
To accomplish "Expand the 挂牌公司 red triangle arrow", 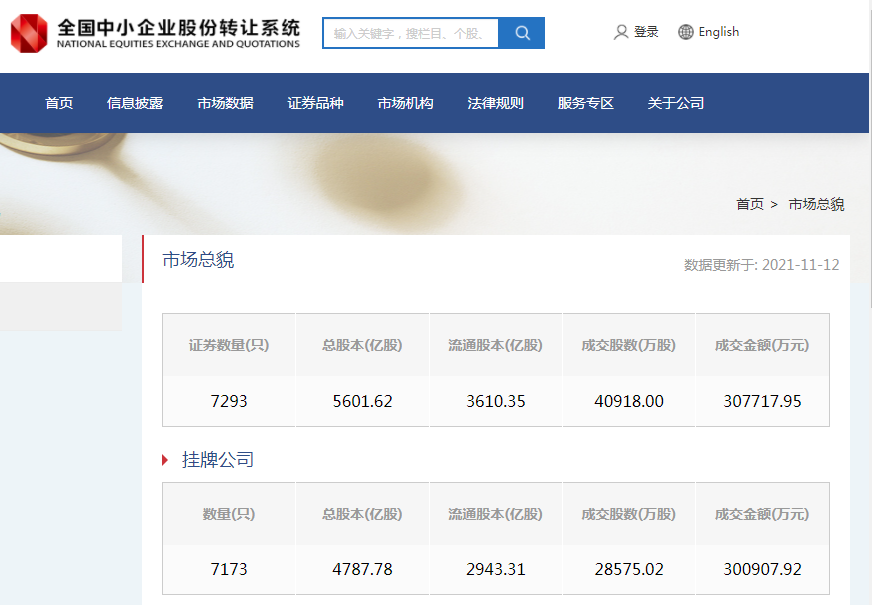I will coord(166,460).
